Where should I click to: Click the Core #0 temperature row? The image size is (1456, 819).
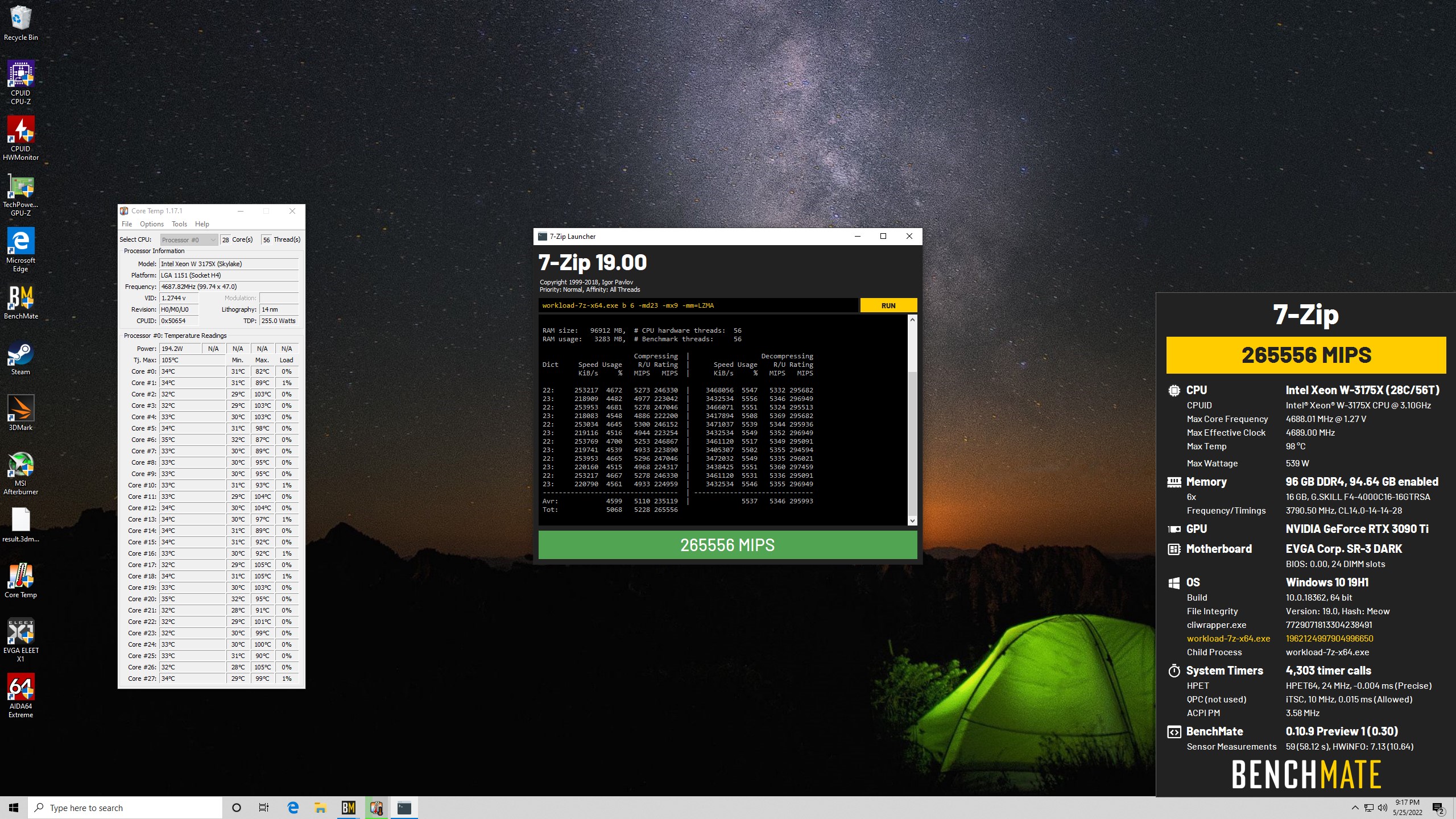(211, 371)
